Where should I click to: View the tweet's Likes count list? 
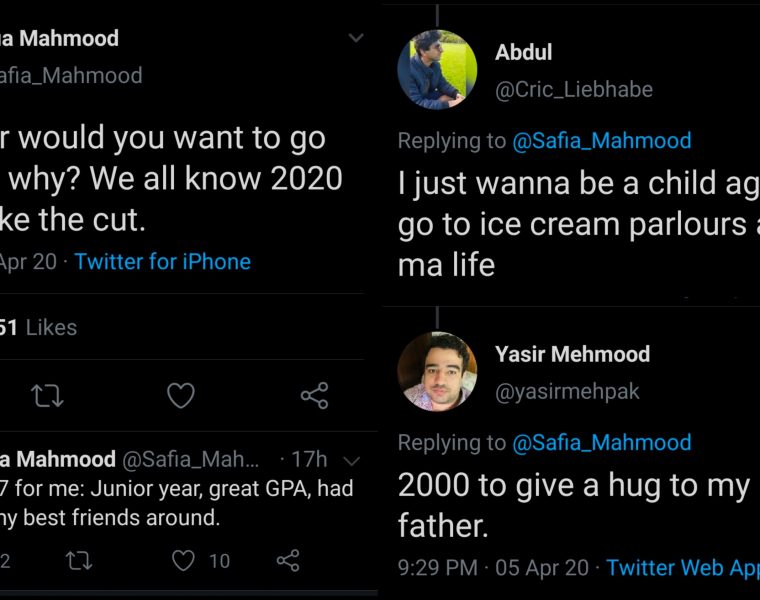point(40,327)
